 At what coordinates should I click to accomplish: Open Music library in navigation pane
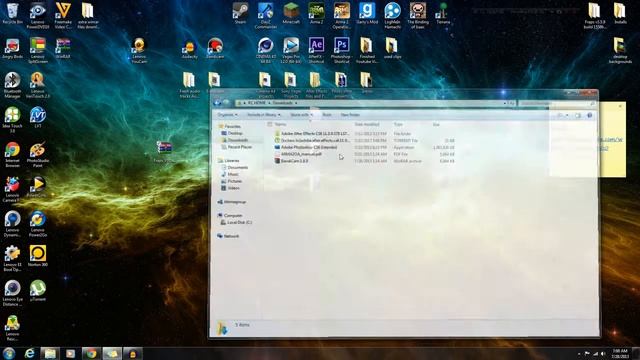click(x=233, y=175)
